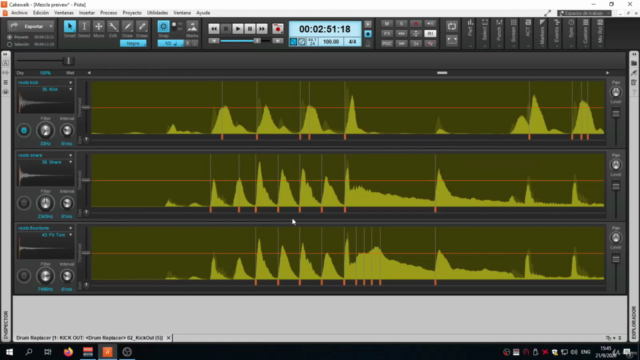Image resolution: width=640 pixels, height=360 pixels.
Task: Turn the roots kick Filter knob
Action: point(45,131)
